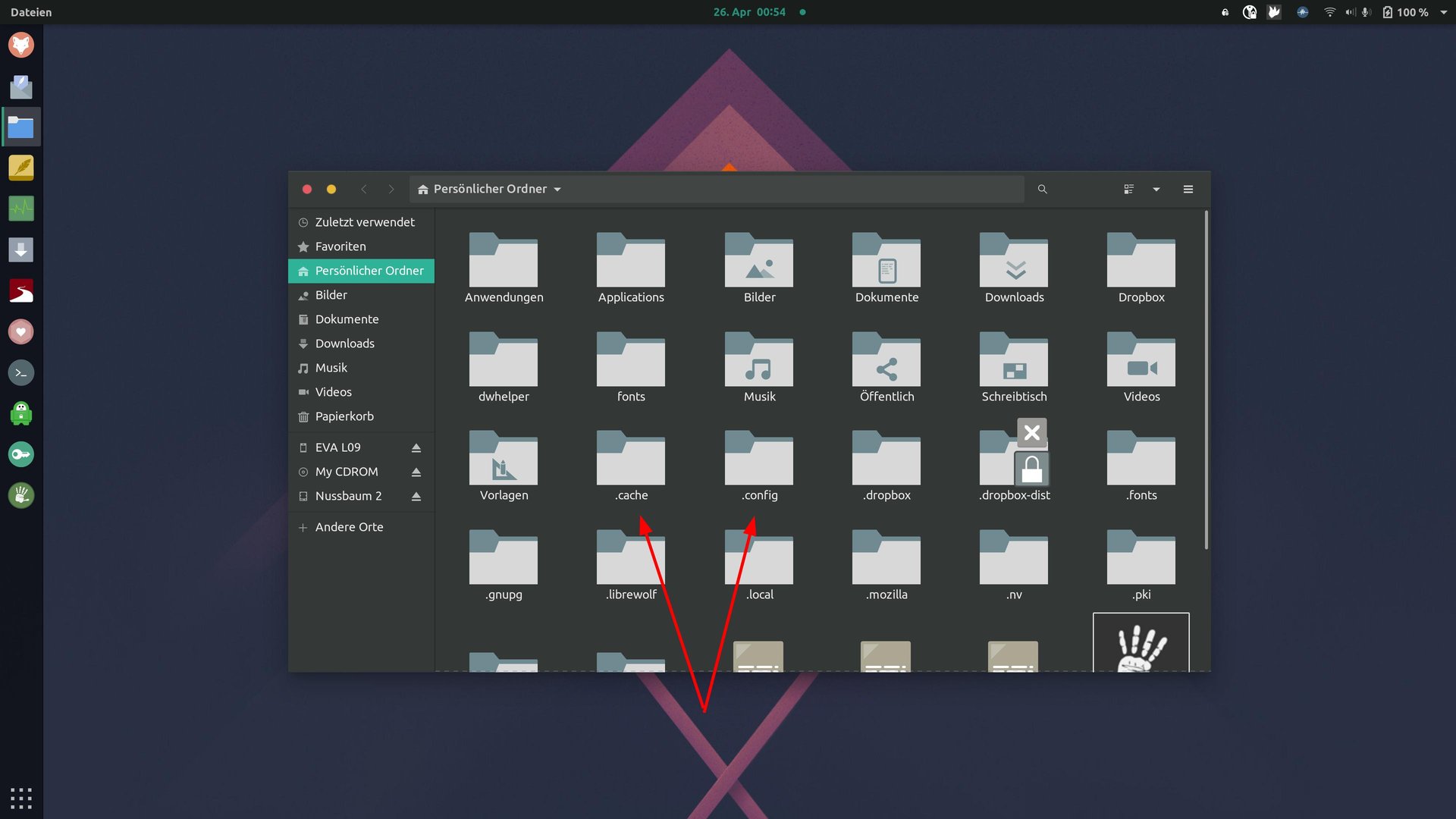Open Papierkorb trash location

click(344, 416)
